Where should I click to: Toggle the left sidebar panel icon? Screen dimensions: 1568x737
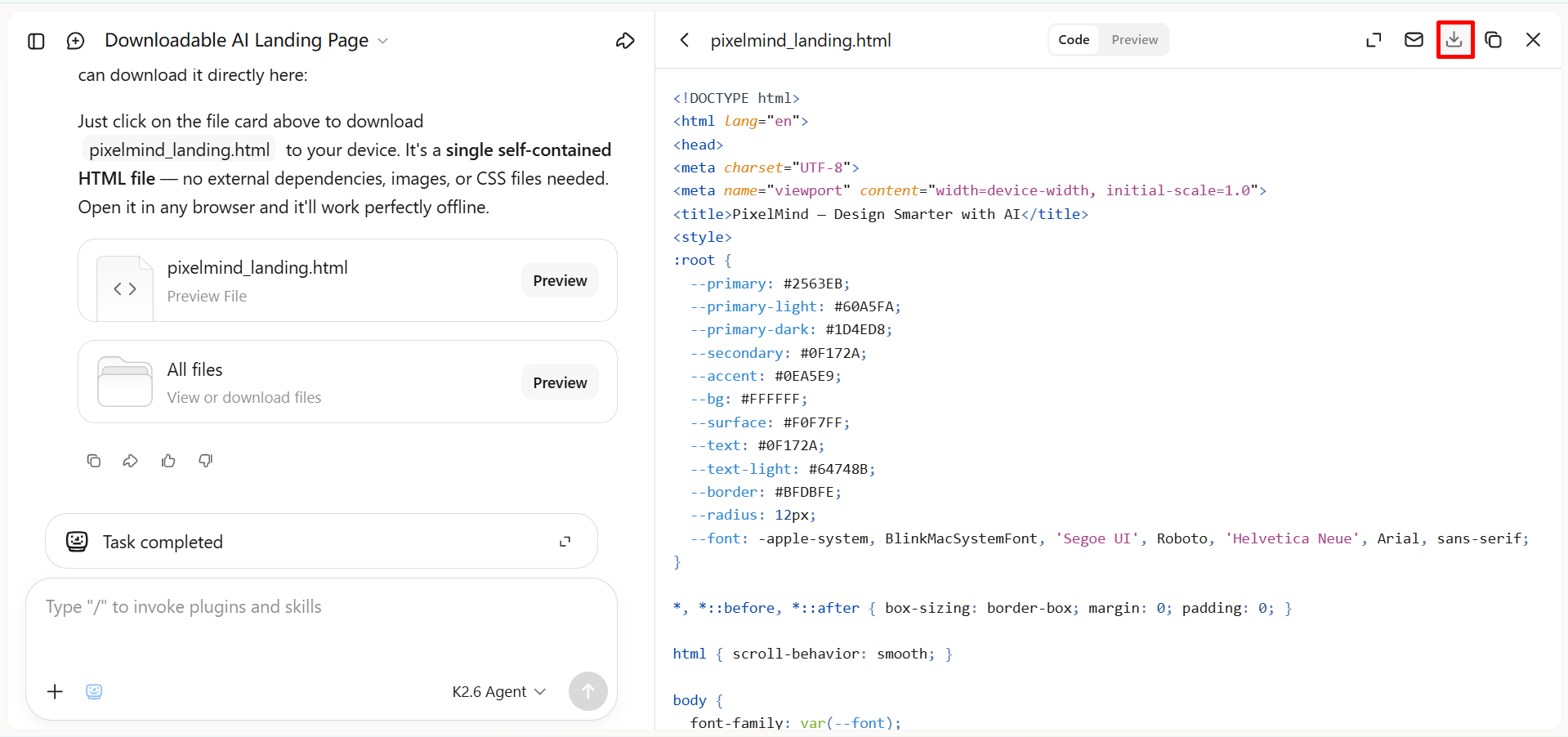tap(36, 41)
